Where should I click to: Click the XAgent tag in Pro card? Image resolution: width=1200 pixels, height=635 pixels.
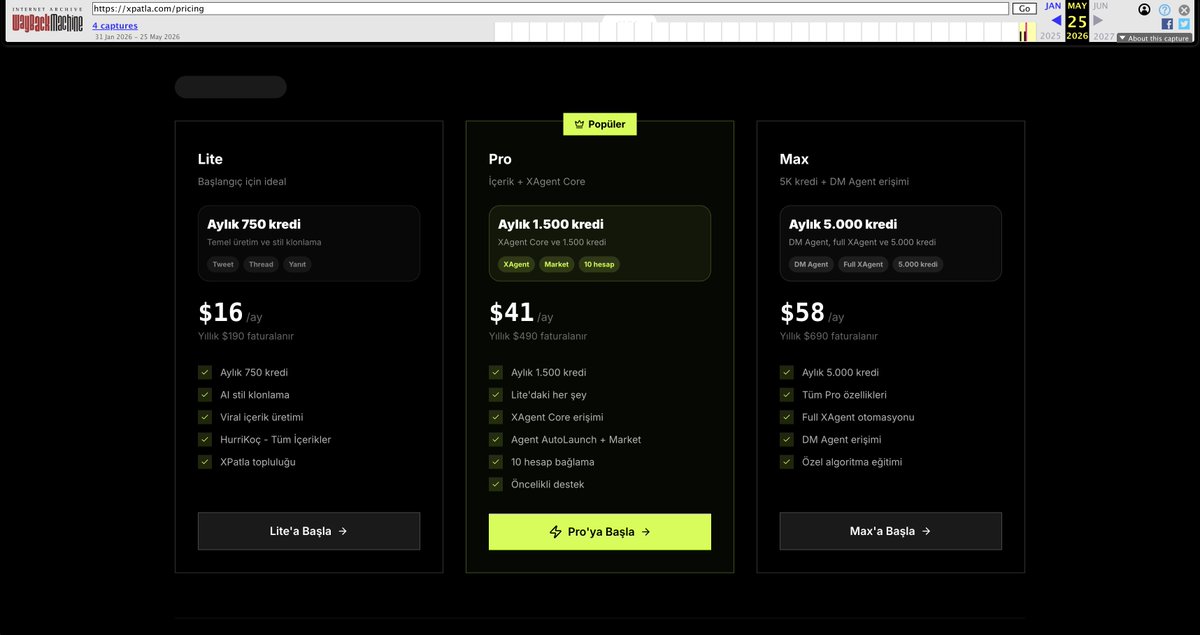point(517,265)
